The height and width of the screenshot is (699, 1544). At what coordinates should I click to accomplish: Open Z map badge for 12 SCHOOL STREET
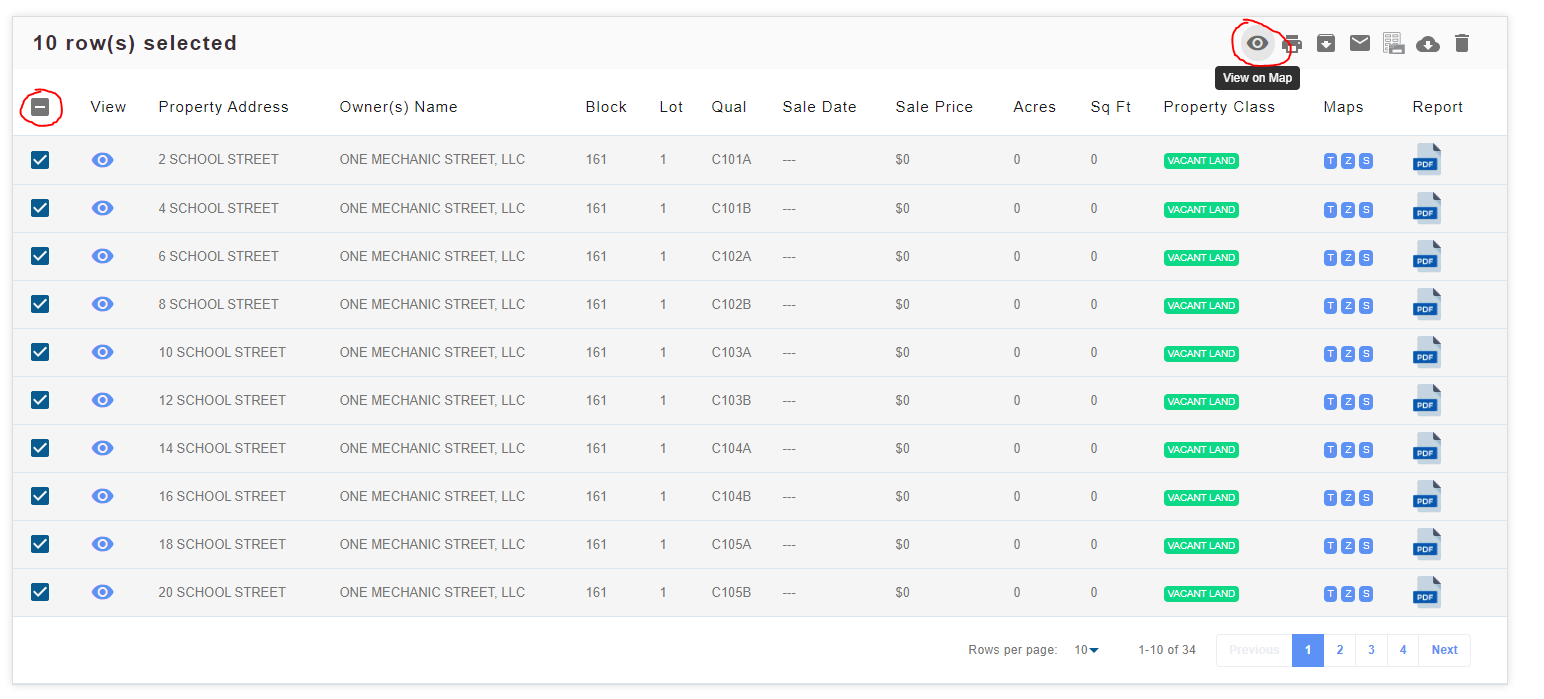coord(1348,401)
